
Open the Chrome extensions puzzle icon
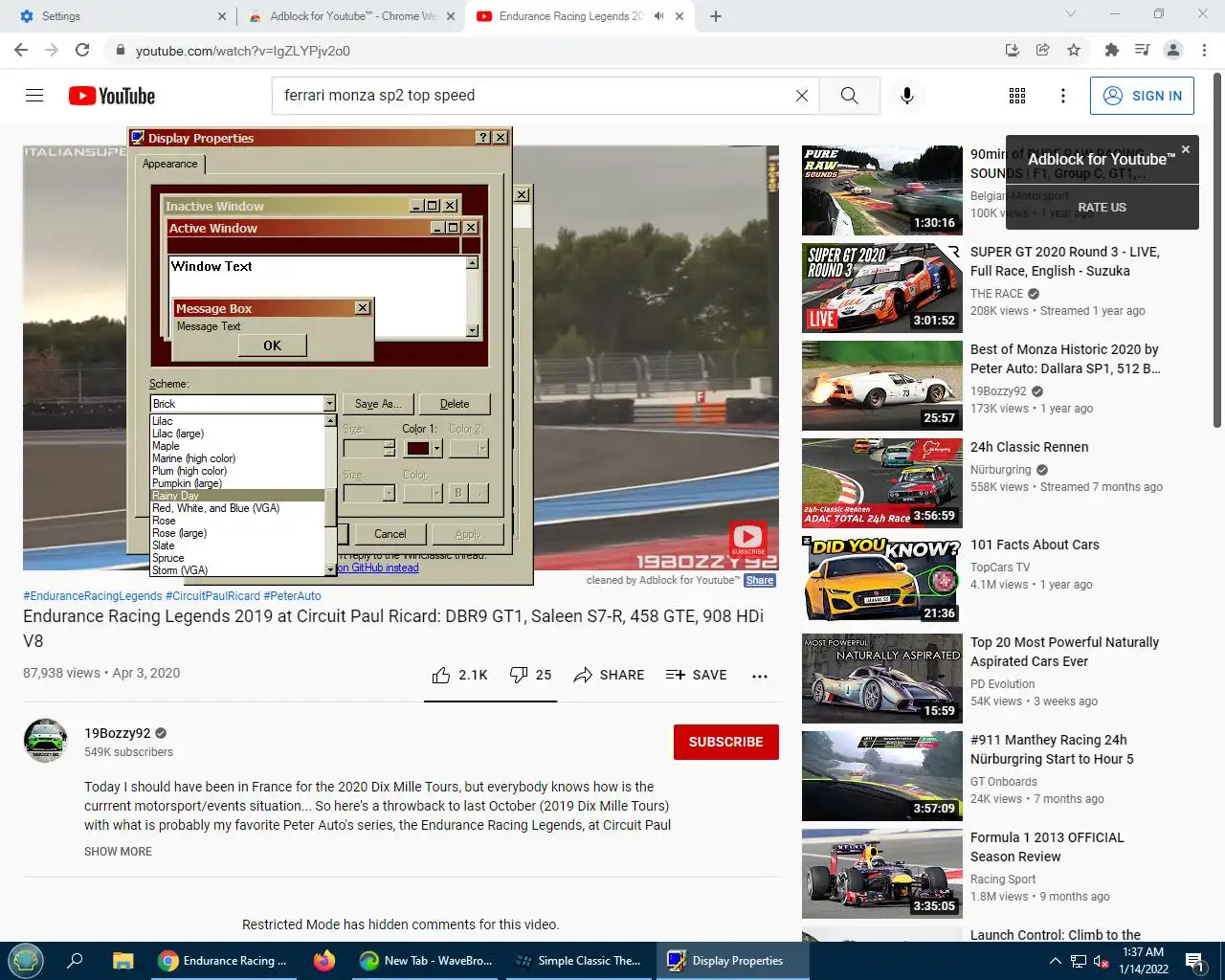click(x=1111, y=50)
